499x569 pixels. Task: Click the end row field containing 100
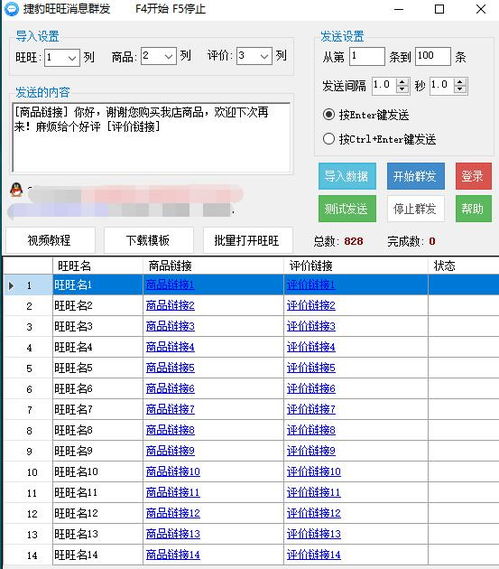pos(433,57)
